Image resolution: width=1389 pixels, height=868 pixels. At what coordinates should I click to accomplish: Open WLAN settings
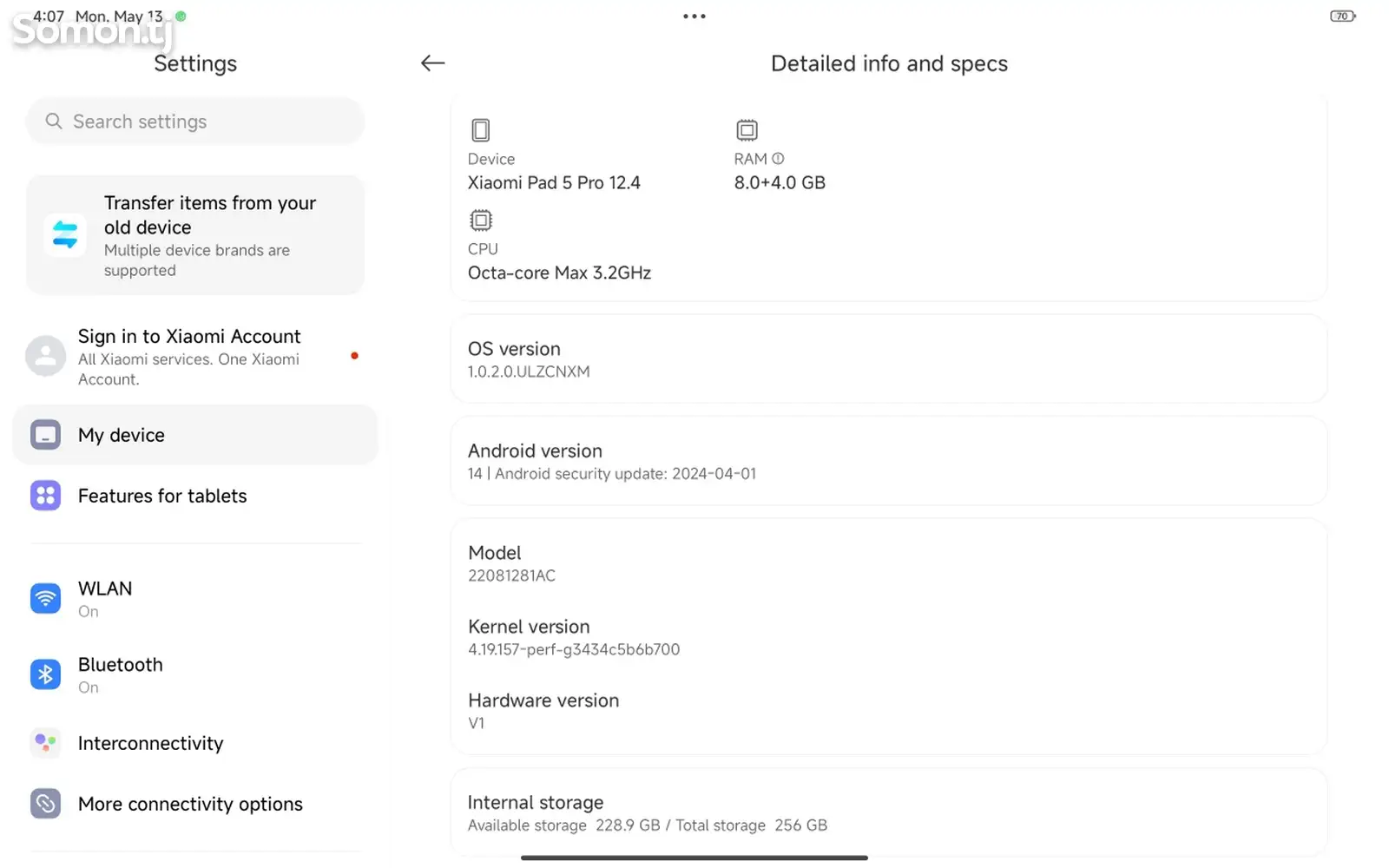[x=195, y=599]
